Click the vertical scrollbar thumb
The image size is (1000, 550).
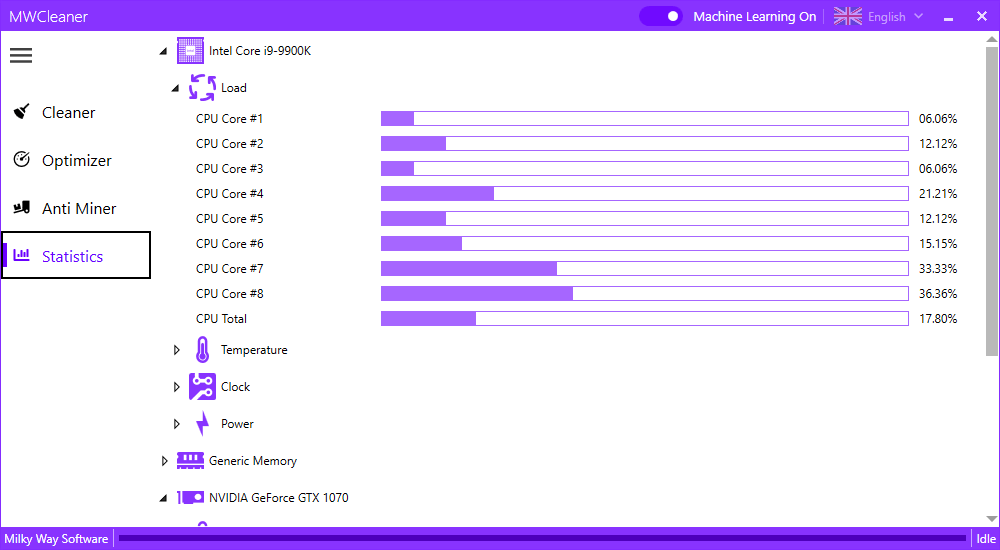coord(992,200)
